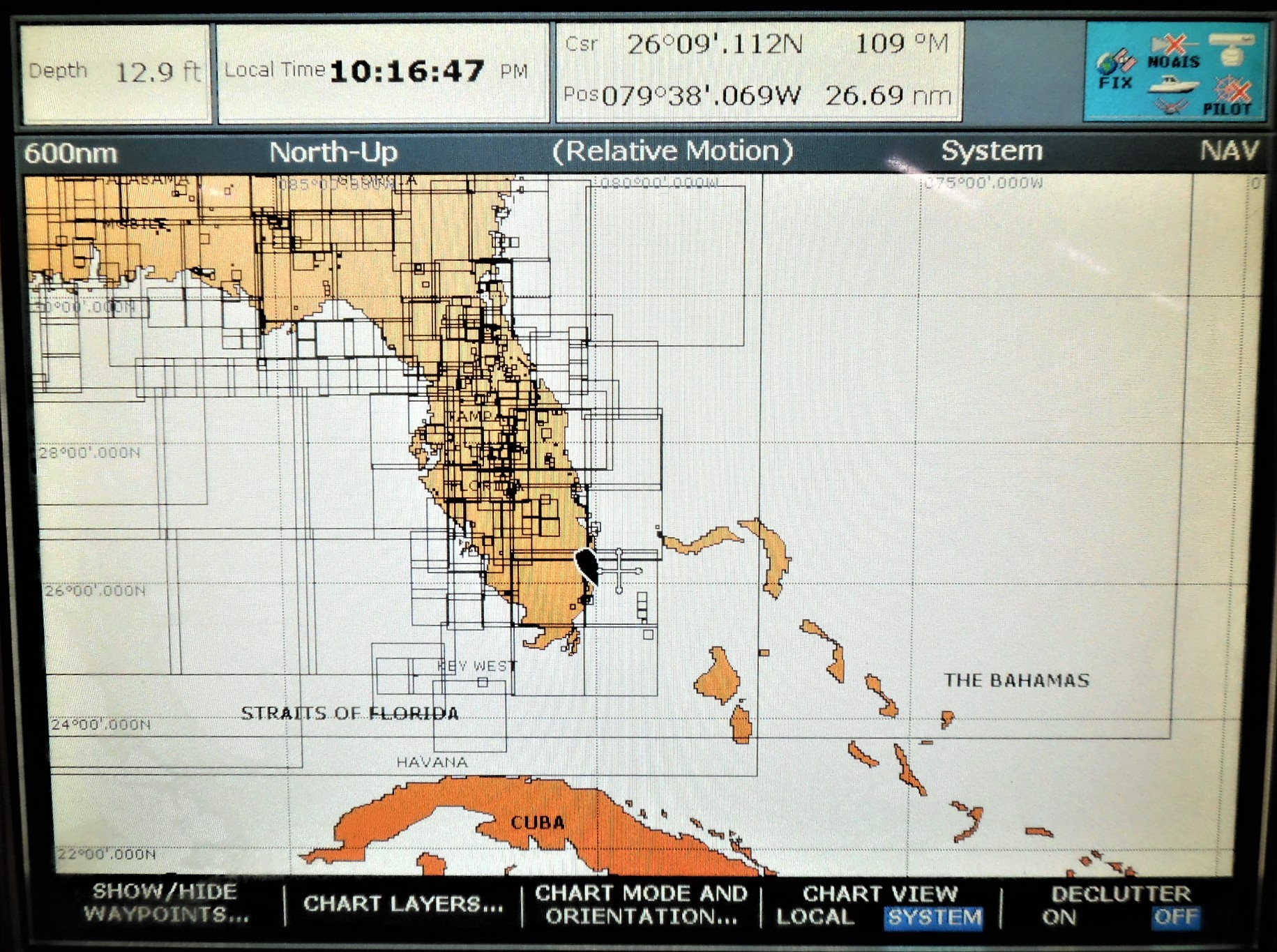1277x952 pixels.
Task: Open the CHART LAYERS menu
Action: (403, 905)
